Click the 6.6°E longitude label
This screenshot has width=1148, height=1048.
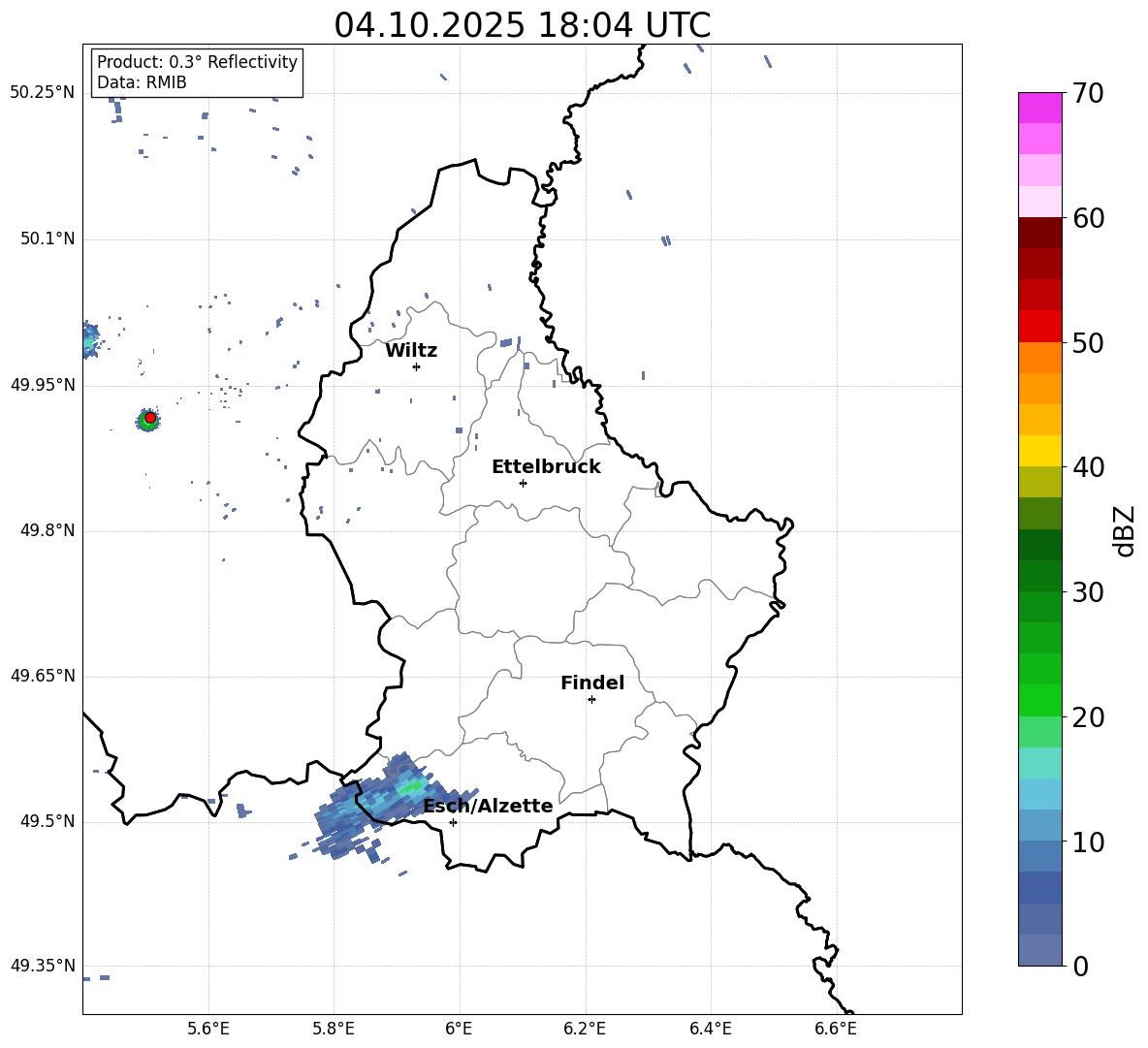pyautogui.click(x=836, y=1029)
